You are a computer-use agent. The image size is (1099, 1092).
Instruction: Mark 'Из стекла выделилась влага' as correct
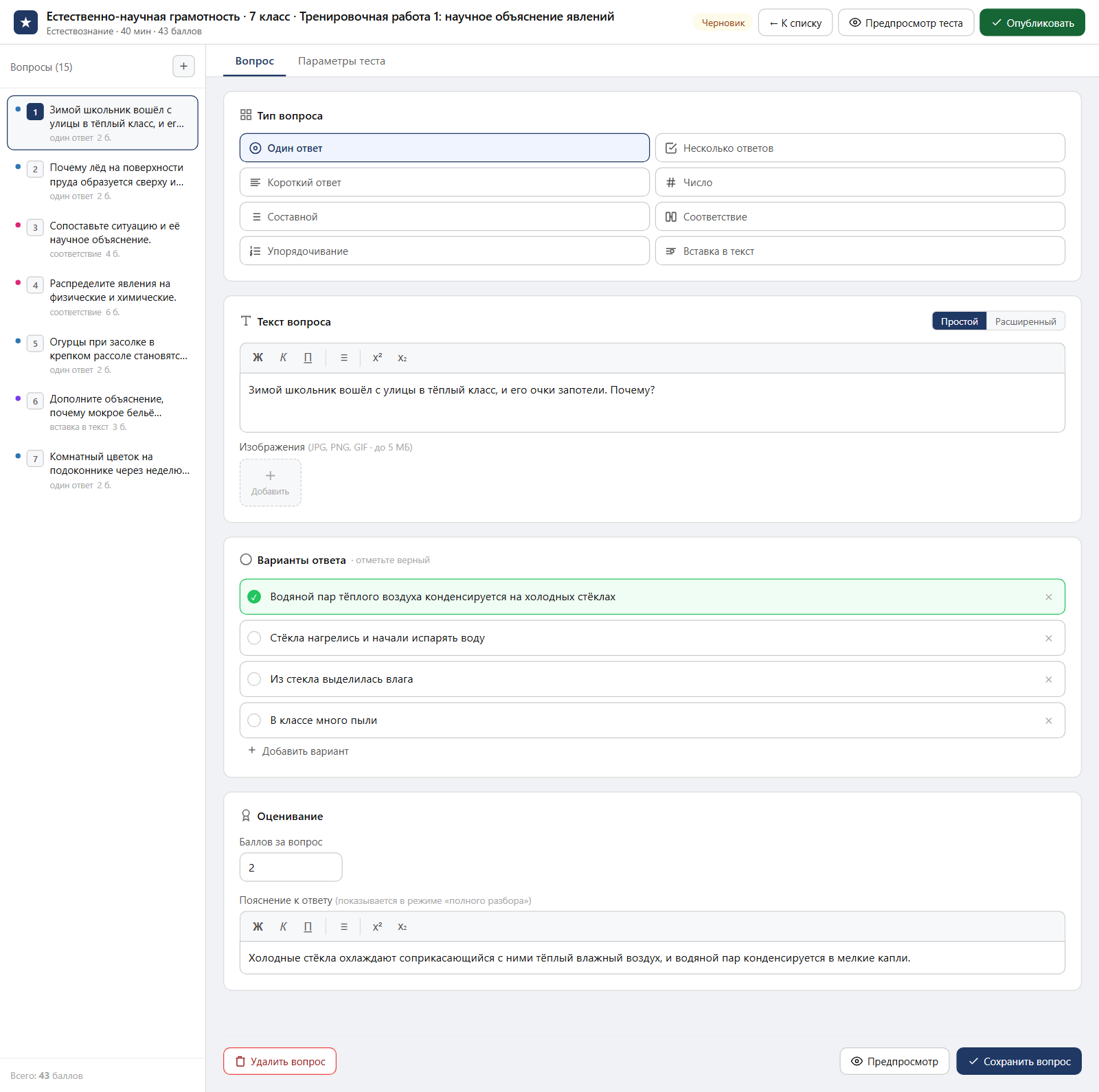[x=254, y=679]
